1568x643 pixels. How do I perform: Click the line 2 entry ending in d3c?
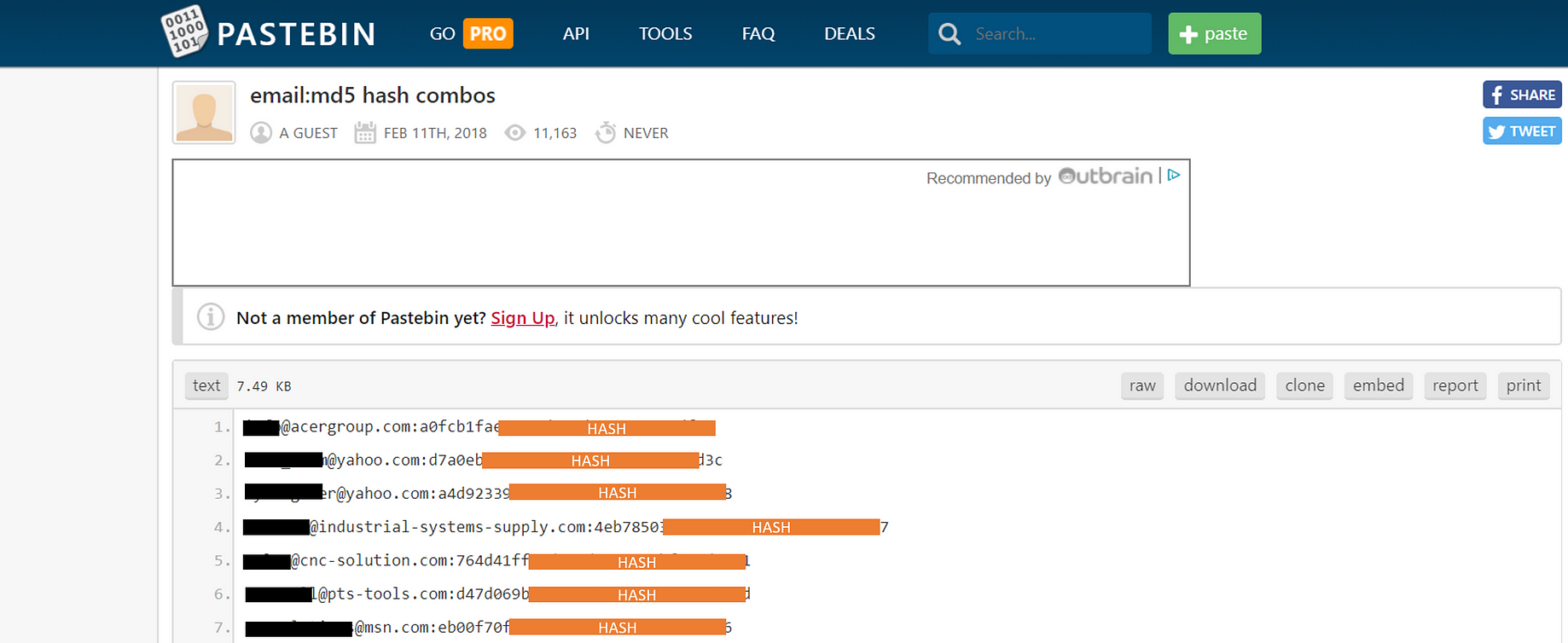[484, 461]
